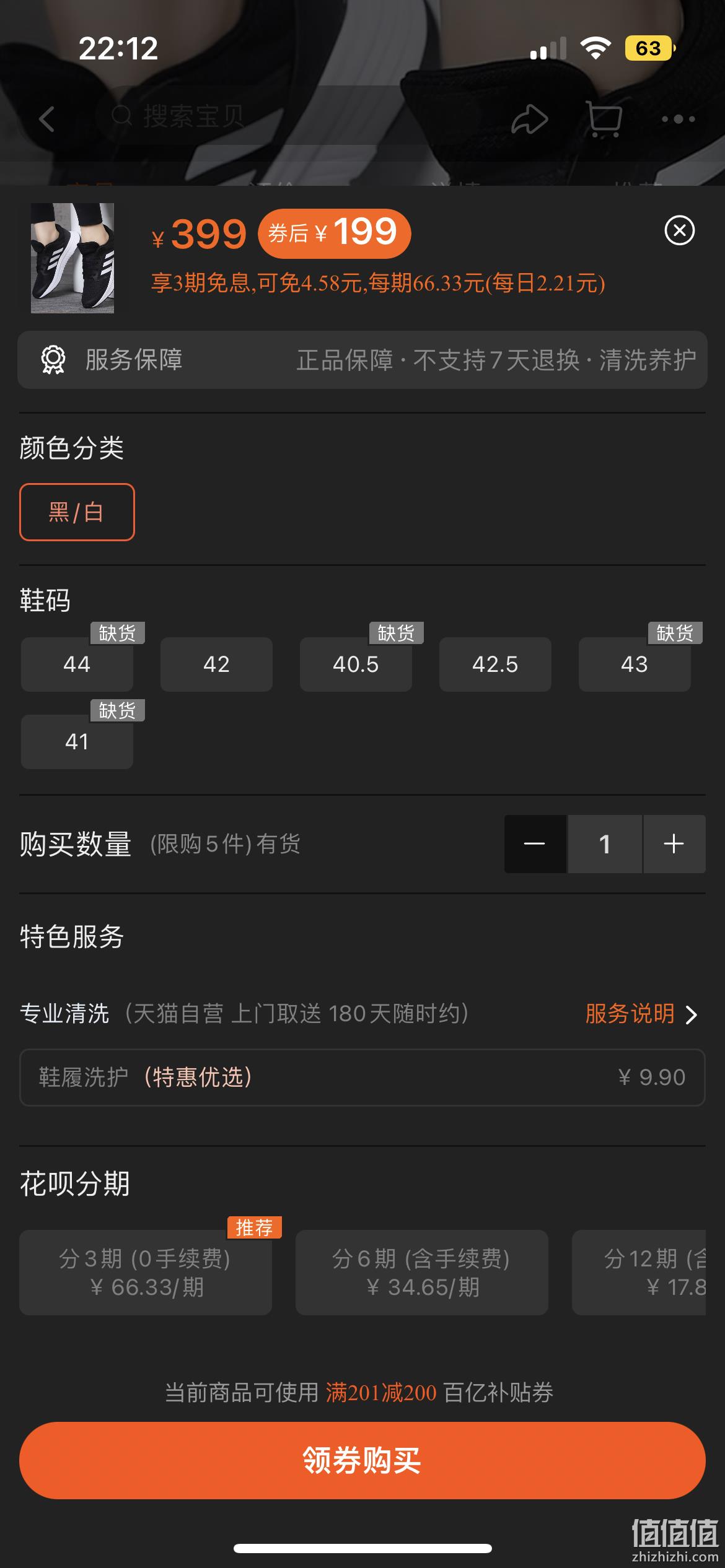725x1568 pixels.
Task: Open the three-dot more menu
Action: (679, 119)
